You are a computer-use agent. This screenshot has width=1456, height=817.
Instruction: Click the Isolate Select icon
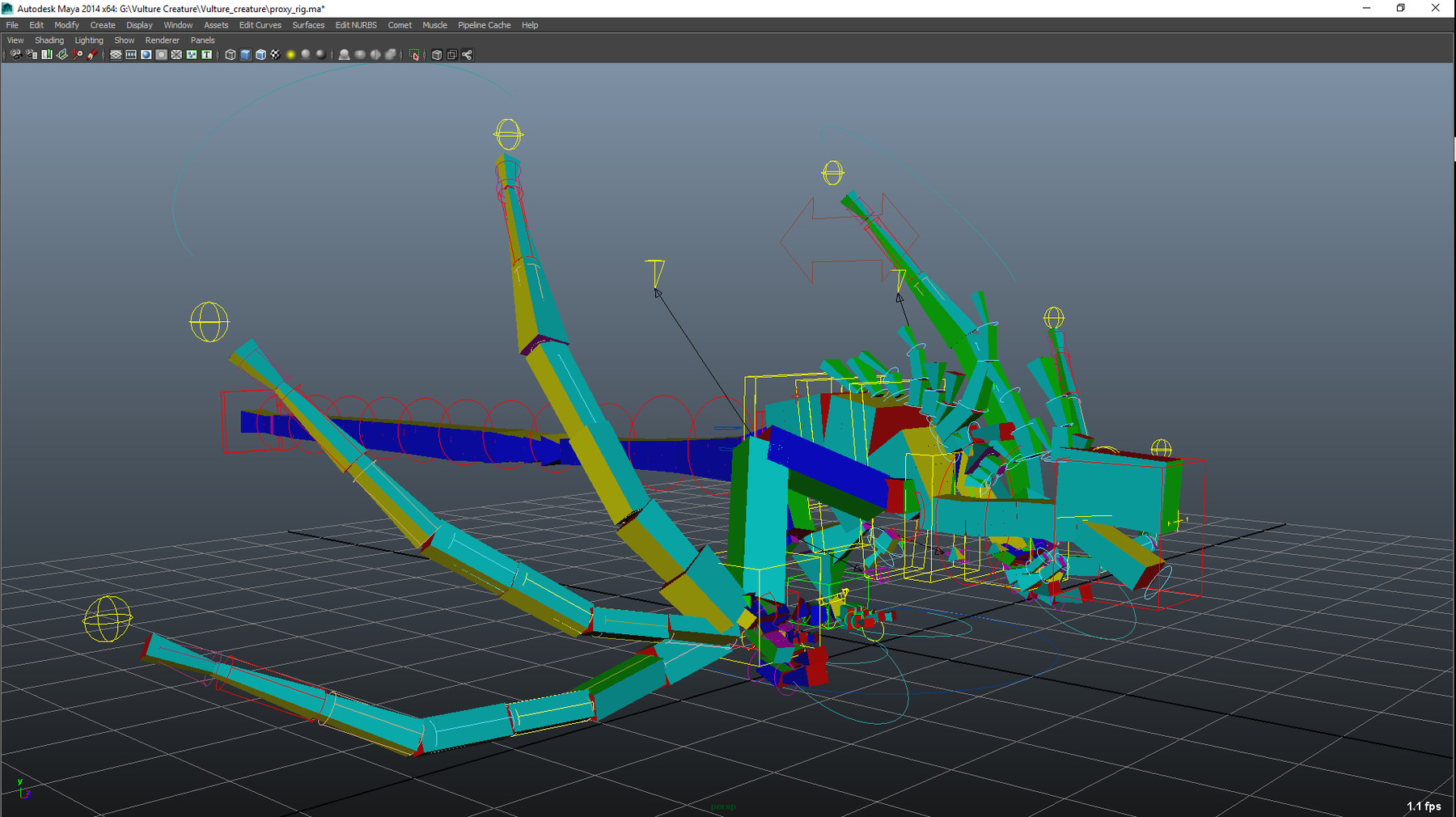414,55
